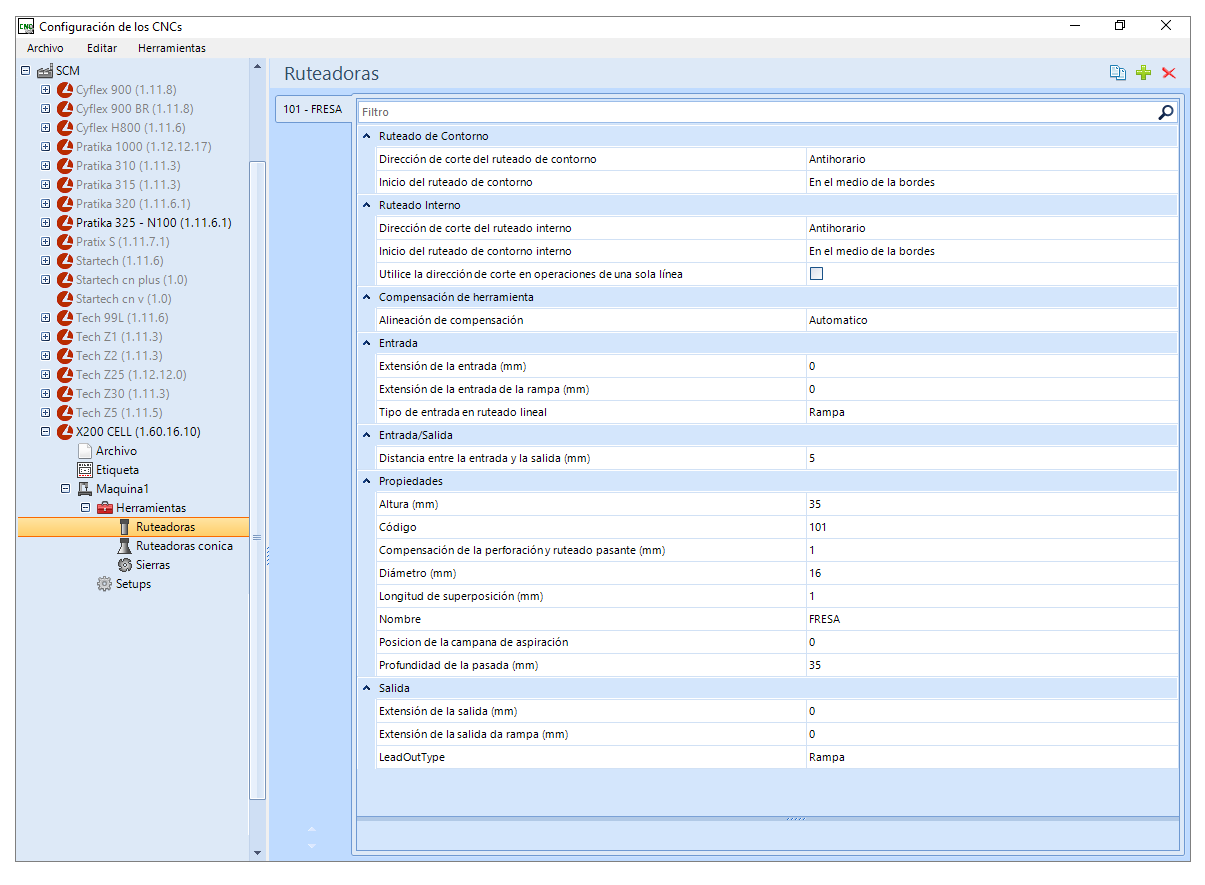The height and width of the screenshot is (885, 1205).
Task: Click the Tech Z1 machine icon
Action: tap(66, 337)
